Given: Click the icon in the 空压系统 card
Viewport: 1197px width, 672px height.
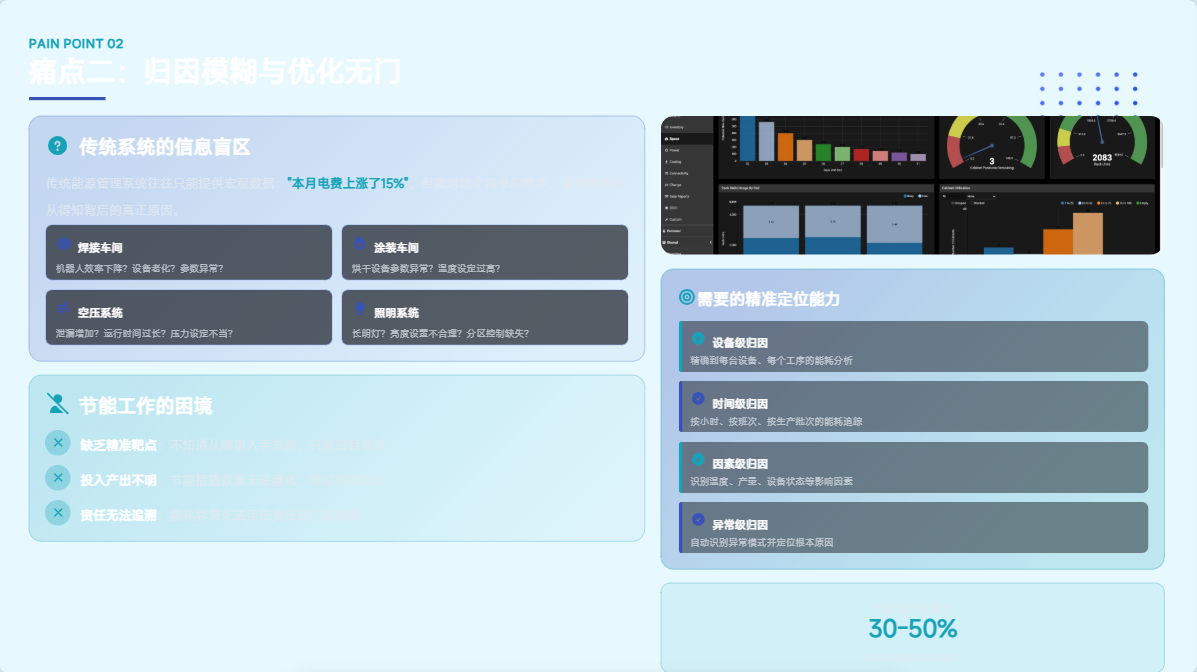Looking at the screenshot, I should pyautogui.click(x=64, y=309).
